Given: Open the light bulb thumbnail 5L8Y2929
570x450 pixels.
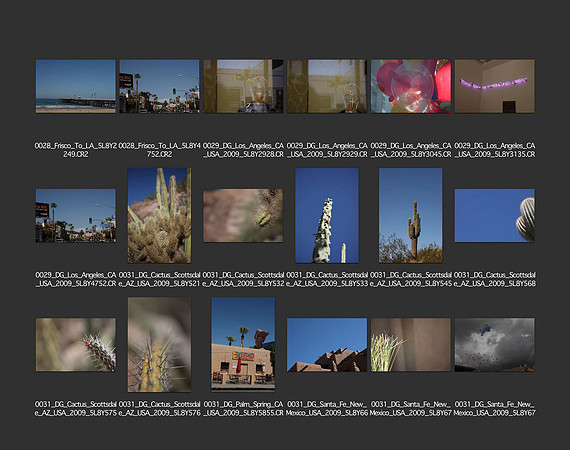Looking at the screenshot, I should (x=327, y=87).
